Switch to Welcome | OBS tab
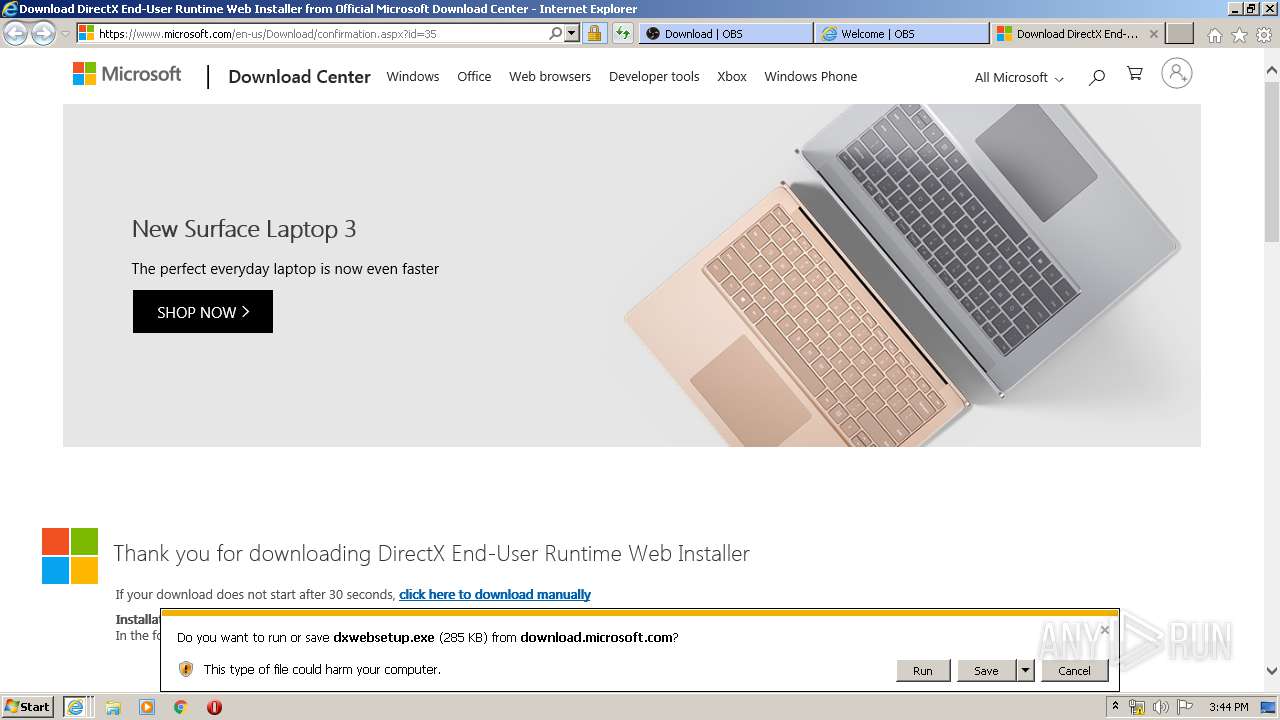Screen dimensions: 1280x720 tap(901, 33)
